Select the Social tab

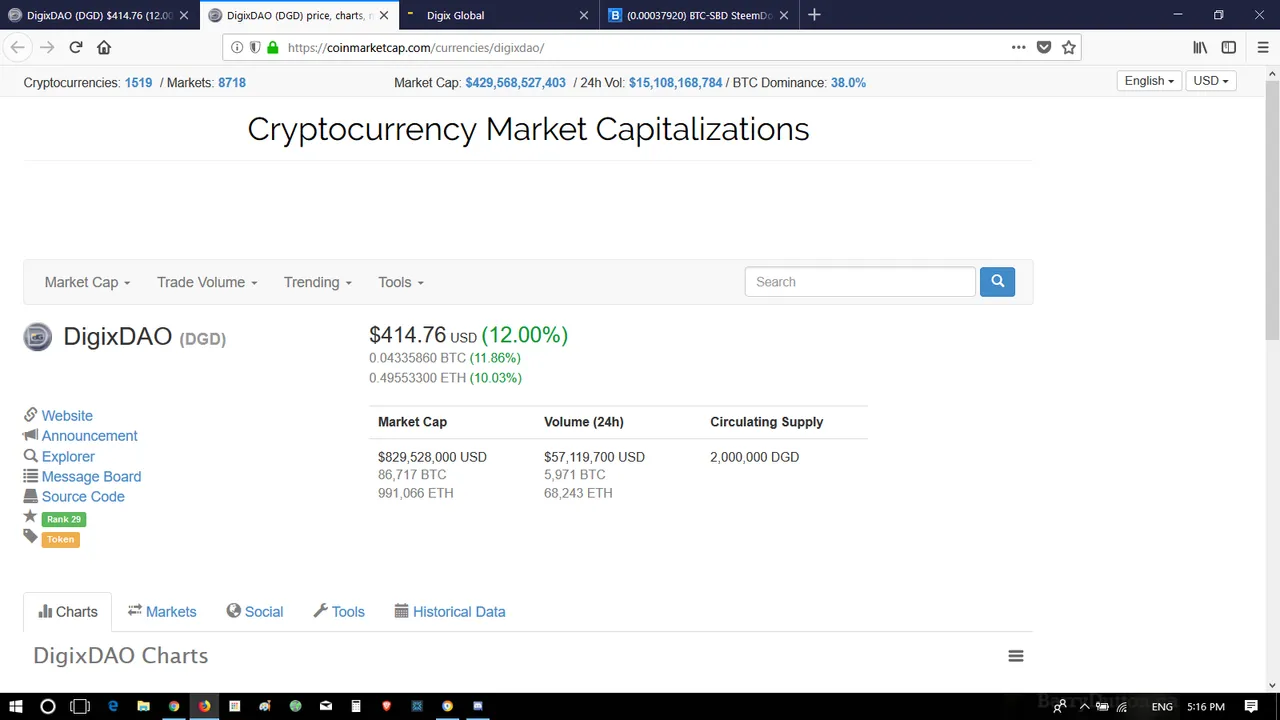tap(255, 612)
